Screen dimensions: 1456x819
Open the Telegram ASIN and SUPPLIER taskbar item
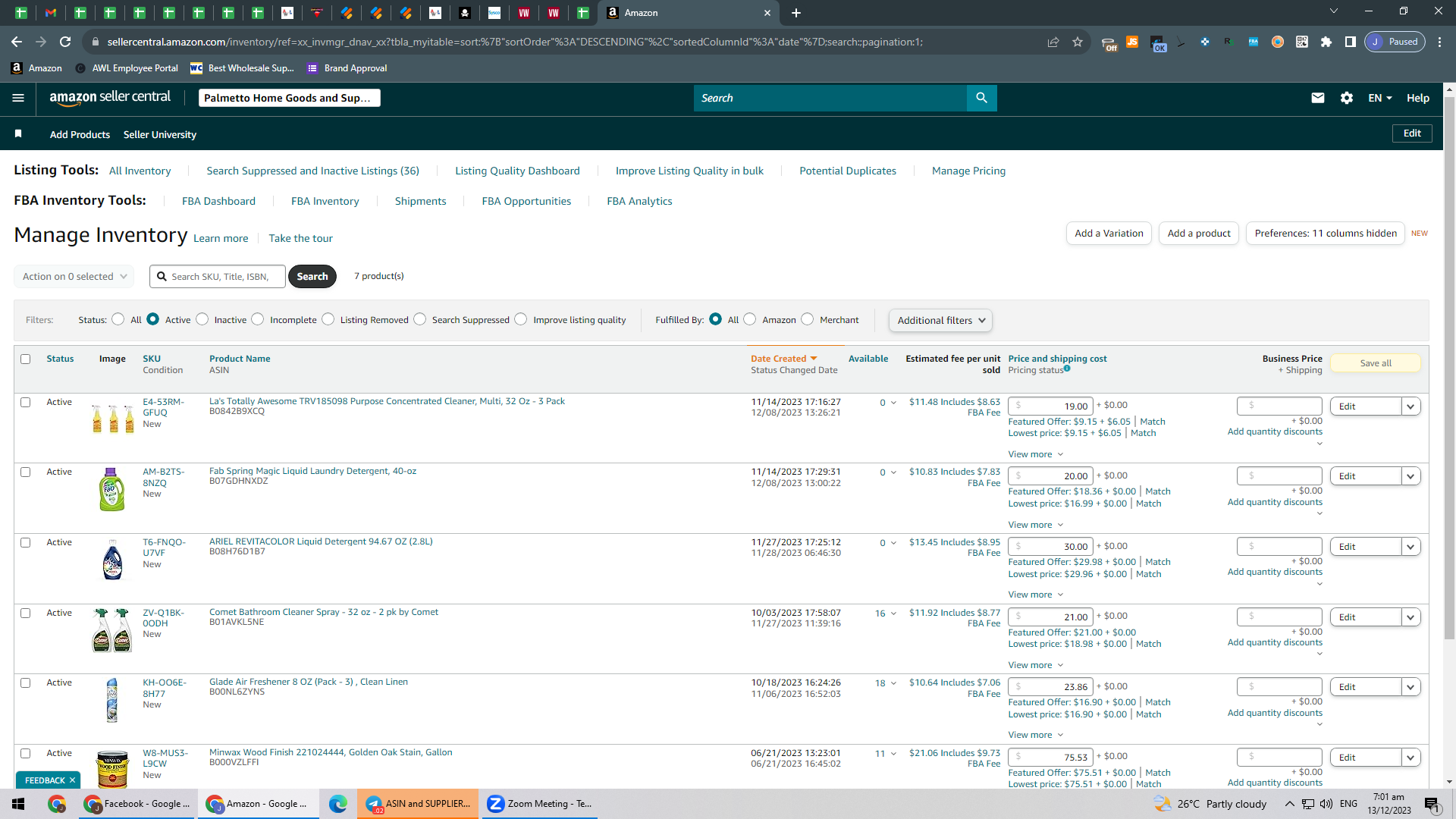(x=418, y=804)
